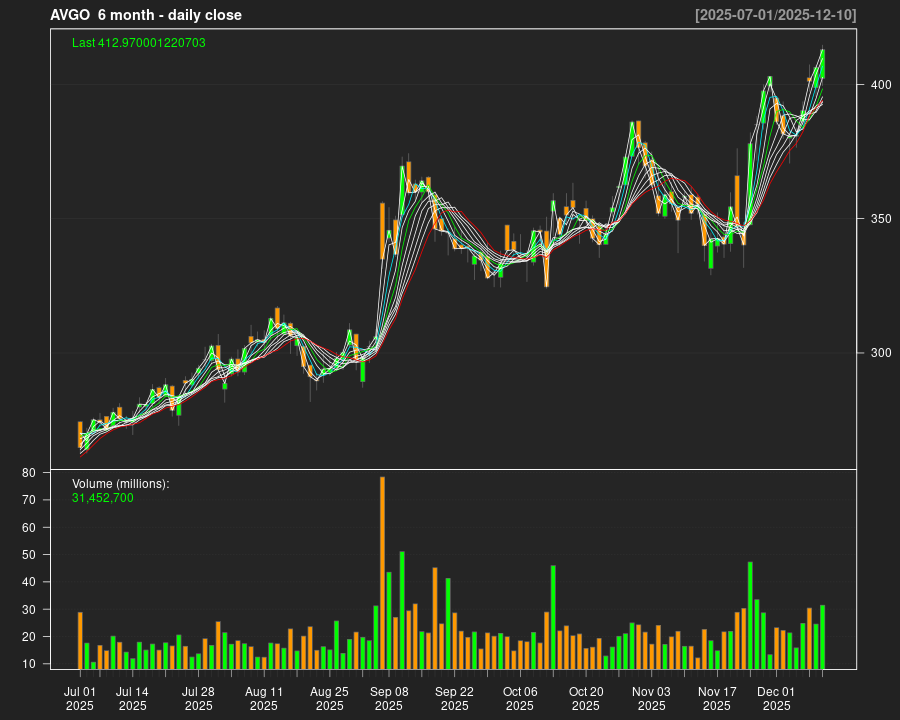Select the Last 412.97 price label
The height and width of the screenshot is (720, 900).
point(139,43)
